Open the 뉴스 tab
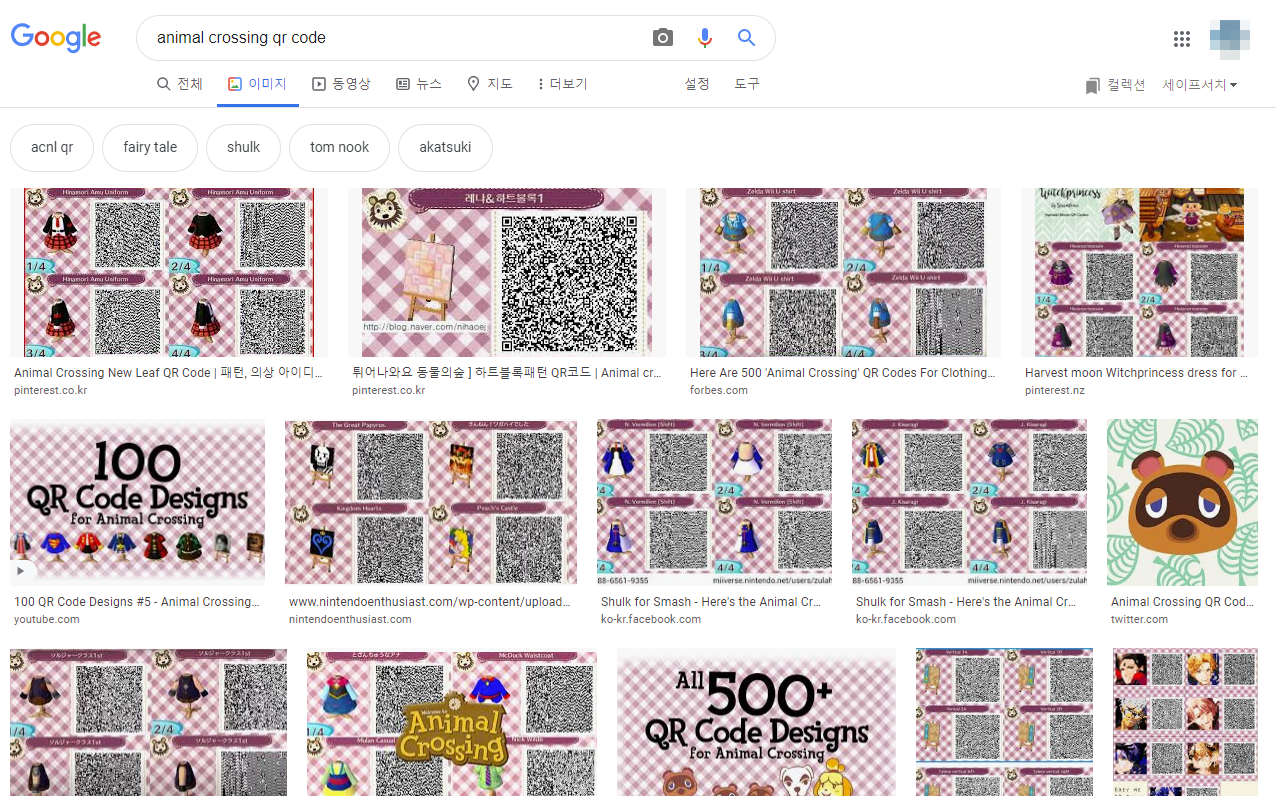 (418, 84)
